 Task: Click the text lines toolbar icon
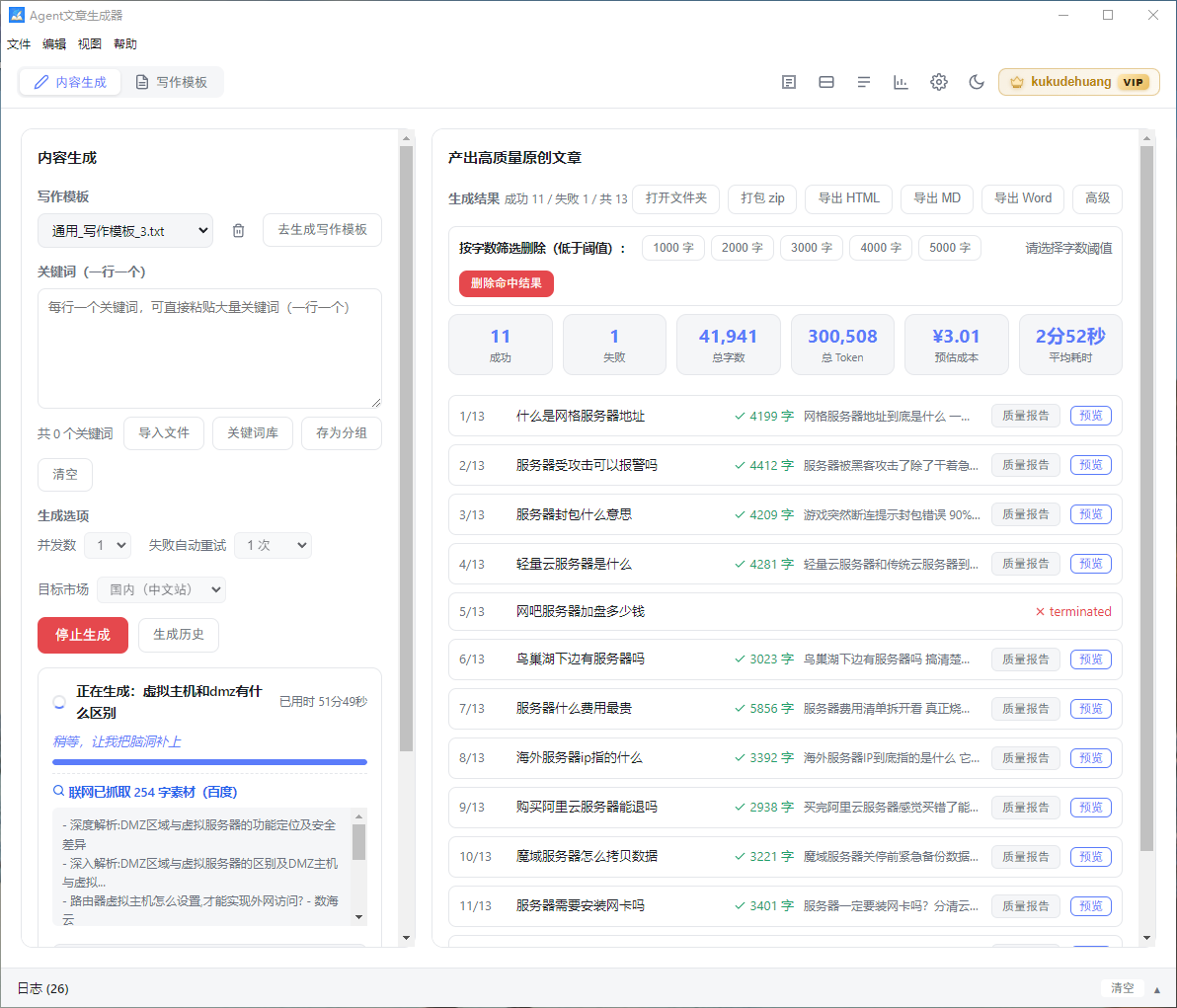pos(863,82)
